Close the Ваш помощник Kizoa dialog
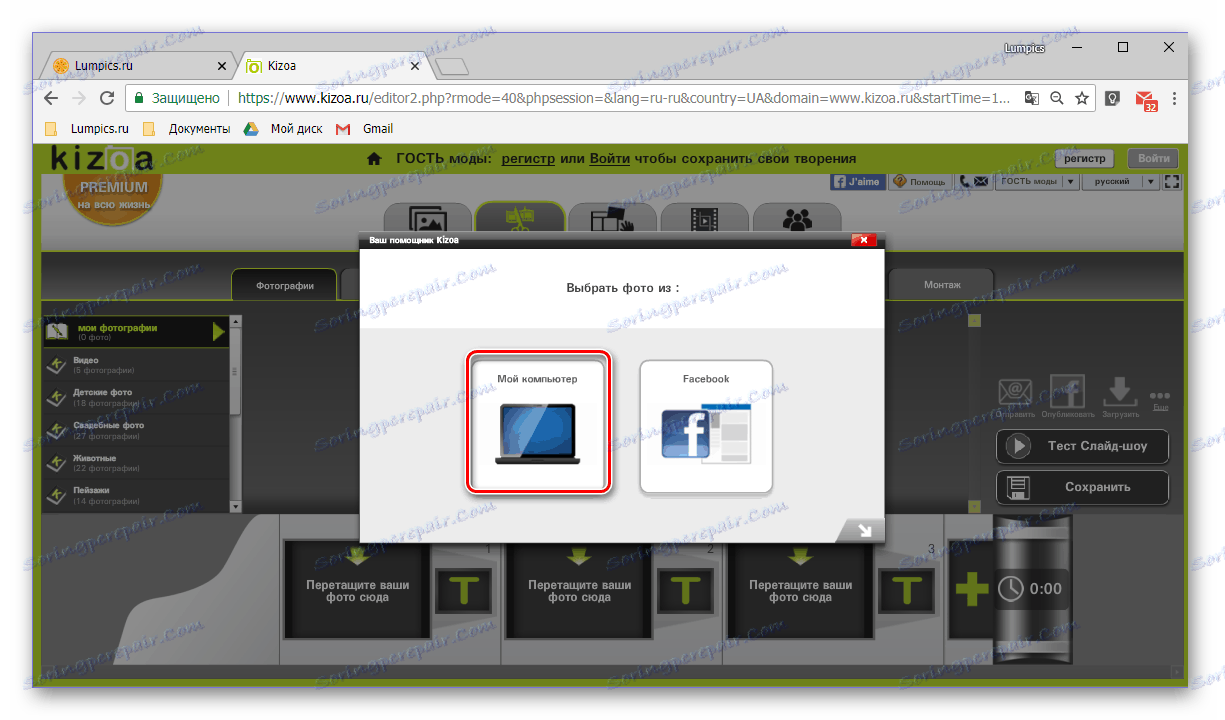This screenshot has width=1225, height=720. click(864, 240)
